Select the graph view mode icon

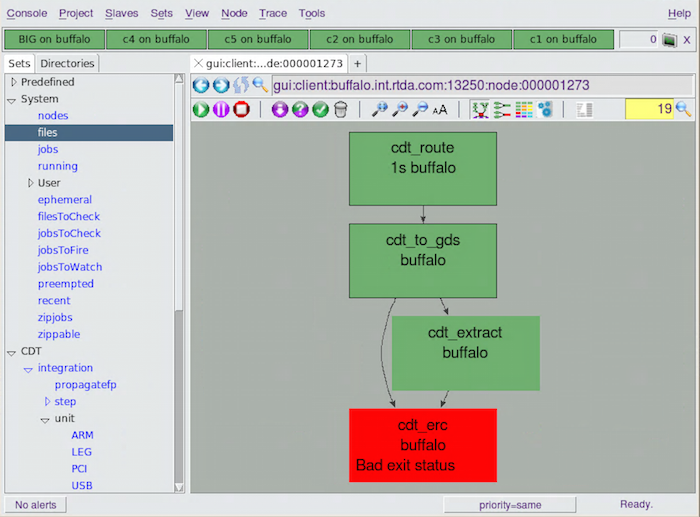click(480, 109)
